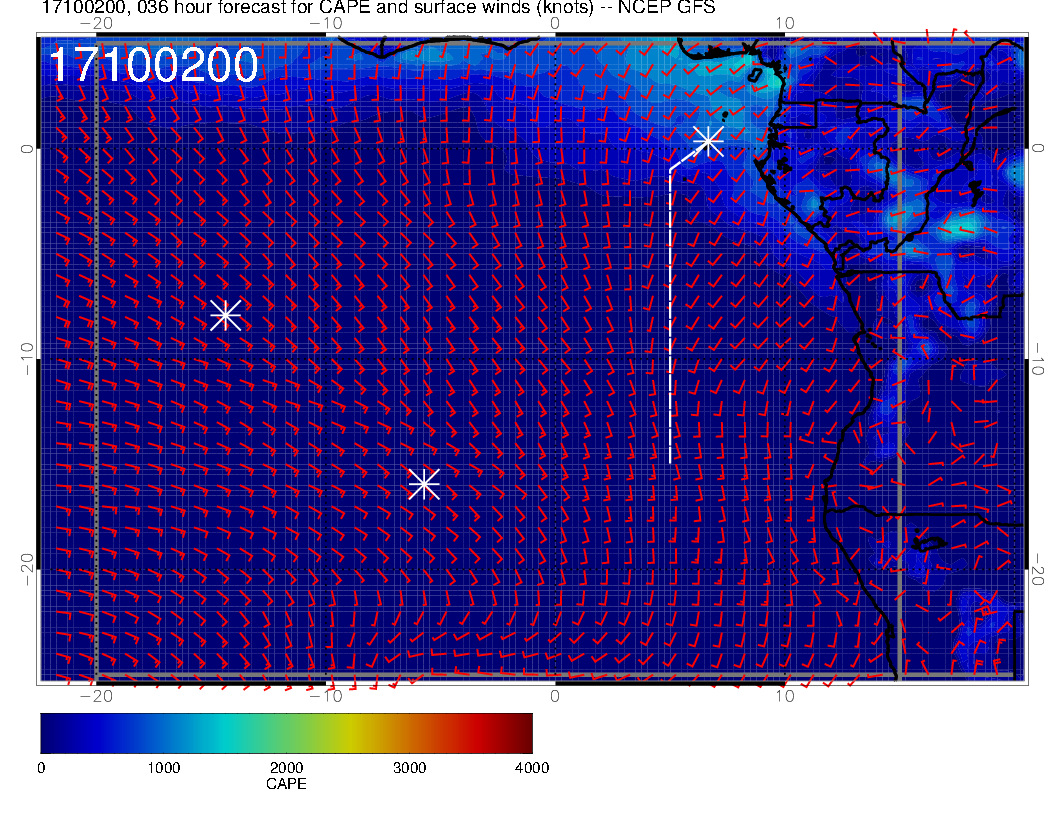The image size is (1056, 816).
Task: Click the 1000 tick label on colorbar
Action: (x=163, y=768)
